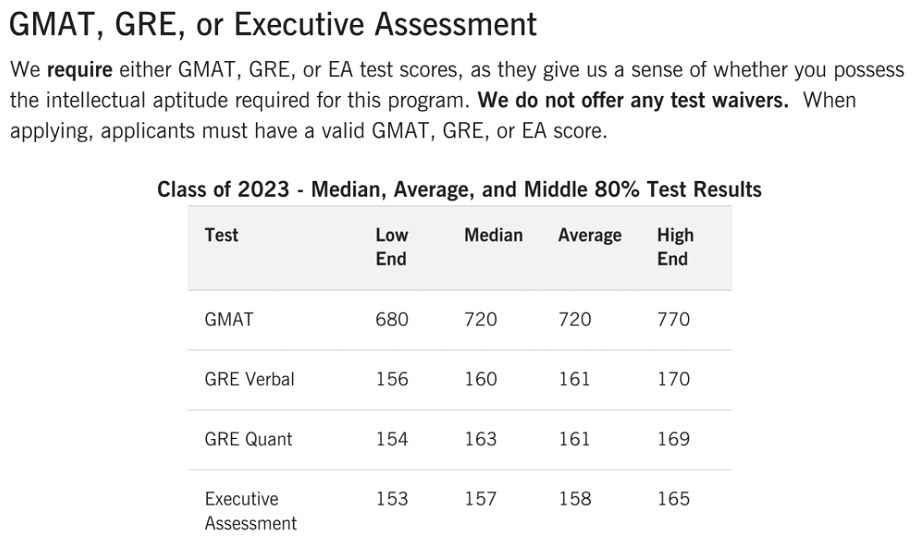The height and width of the screenshot is (548, 919).
Task: Click the 'Class of 2023' table title
Action: pyautogui.click(x=459, y=189)
